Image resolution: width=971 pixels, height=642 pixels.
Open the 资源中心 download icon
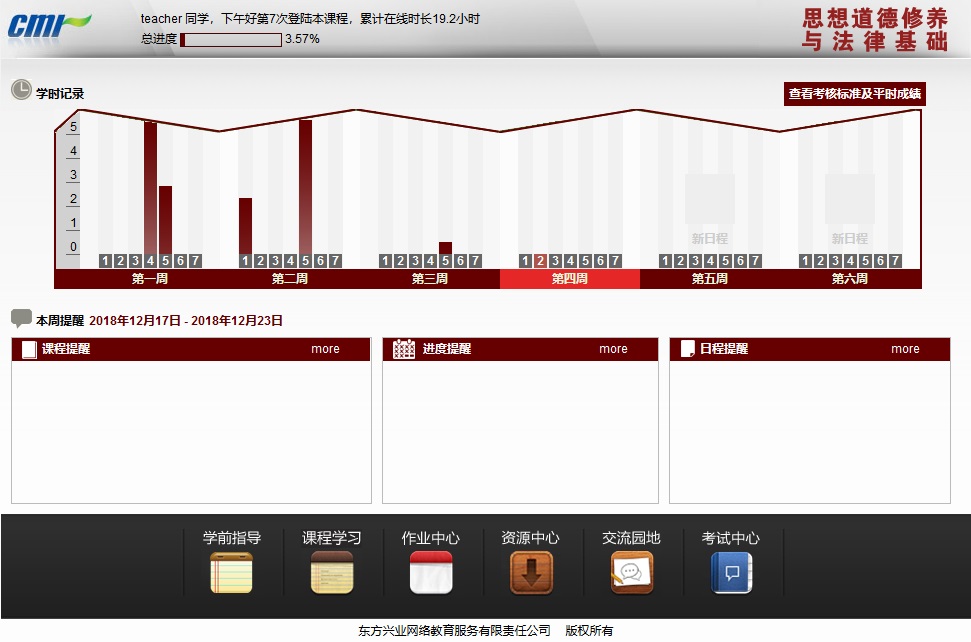click(x=531, y=573)
